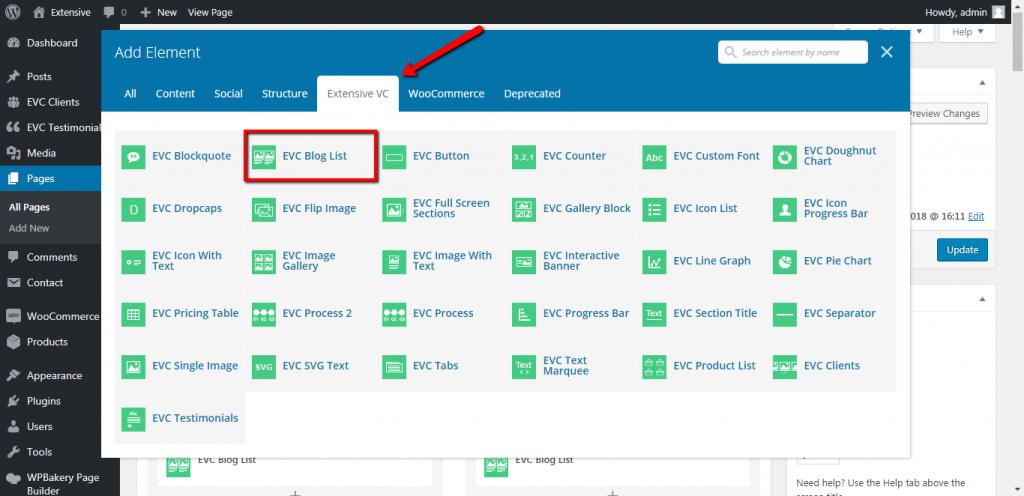
Task: Click the Preview Changes button
Action: (x=948, y=114)
